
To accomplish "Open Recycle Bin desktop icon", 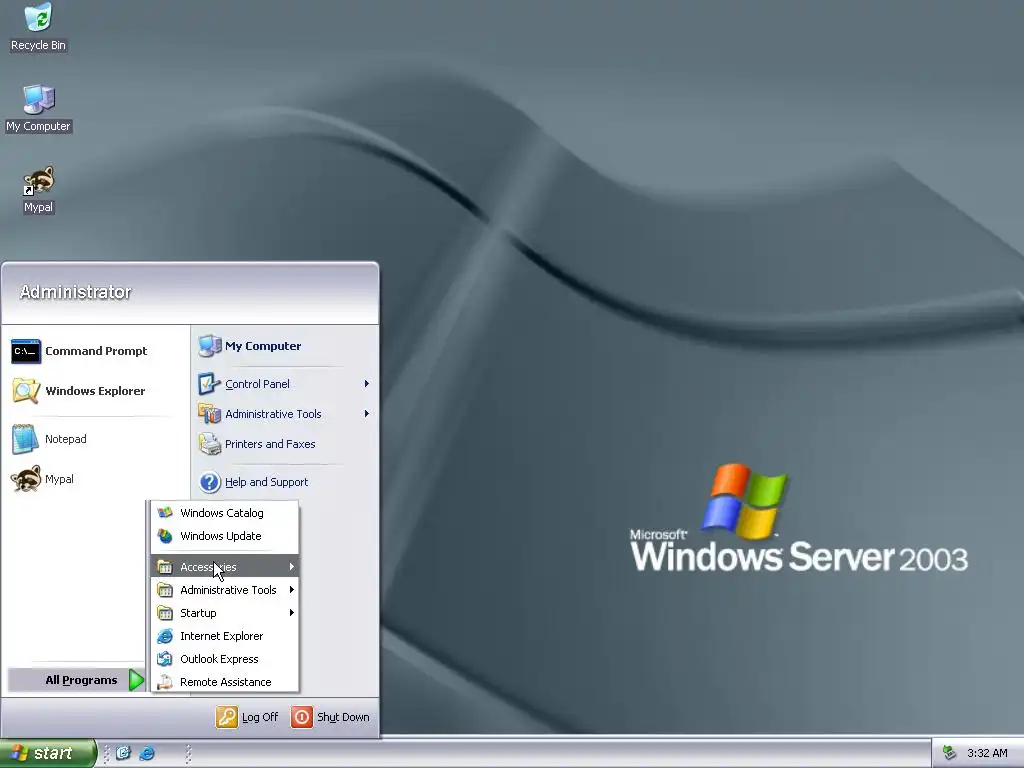I will [x=38, y=27].
